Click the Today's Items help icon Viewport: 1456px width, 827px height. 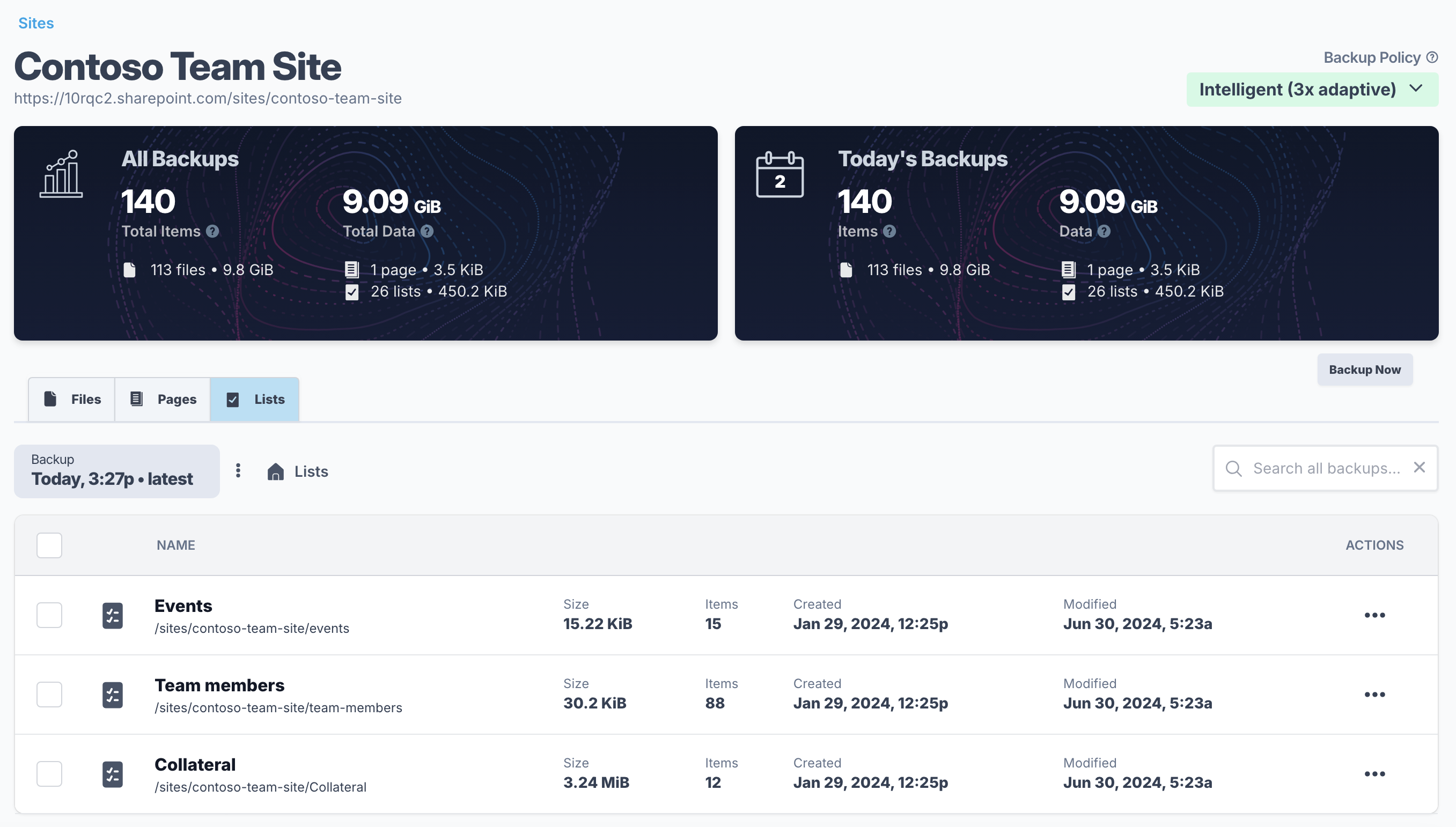(x=889, y=231)
